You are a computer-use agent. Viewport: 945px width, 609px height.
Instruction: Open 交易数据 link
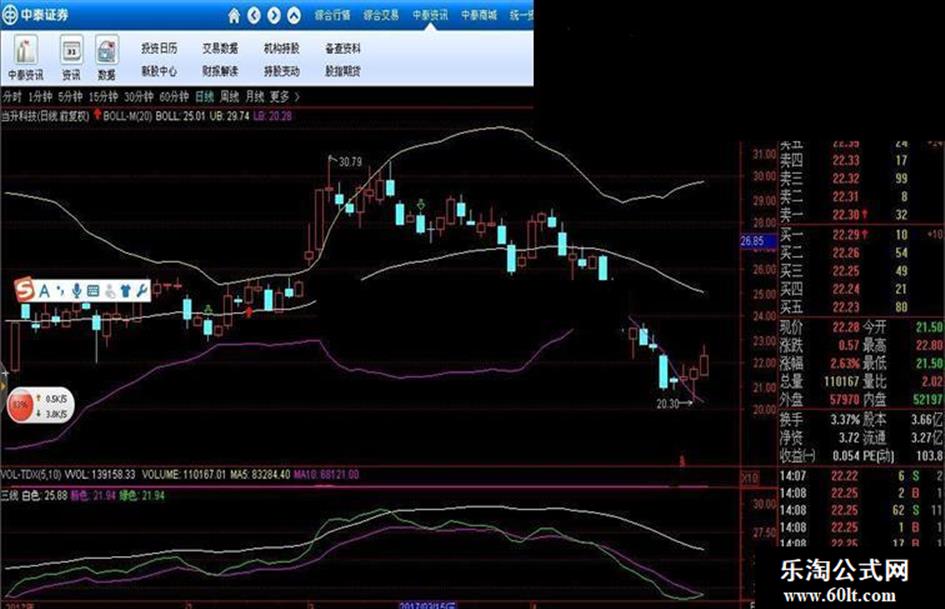(220, 48)
